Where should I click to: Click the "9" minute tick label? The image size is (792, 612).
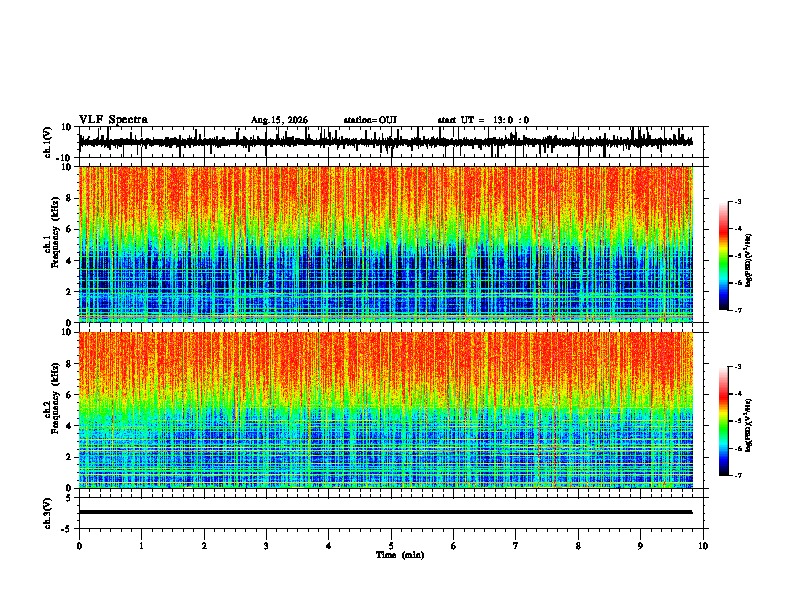640,546
